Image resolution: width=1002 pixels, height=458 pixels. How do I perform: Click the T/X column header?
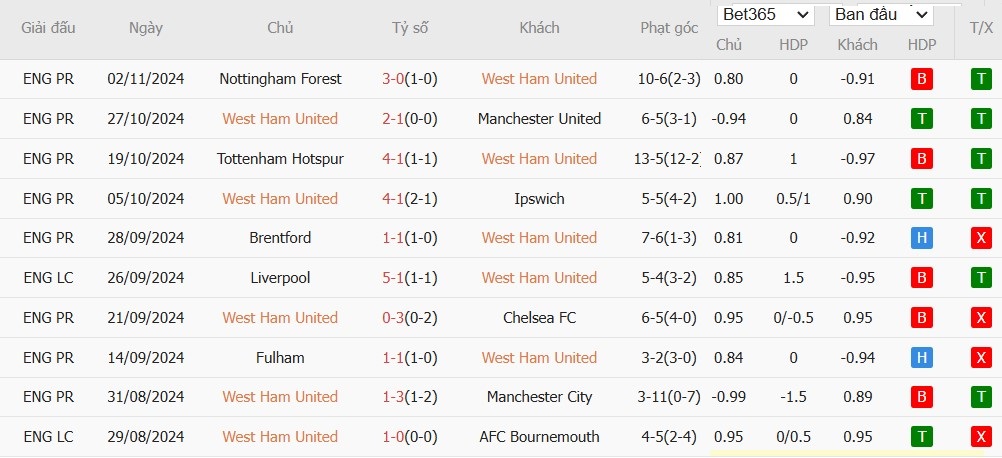978,27
